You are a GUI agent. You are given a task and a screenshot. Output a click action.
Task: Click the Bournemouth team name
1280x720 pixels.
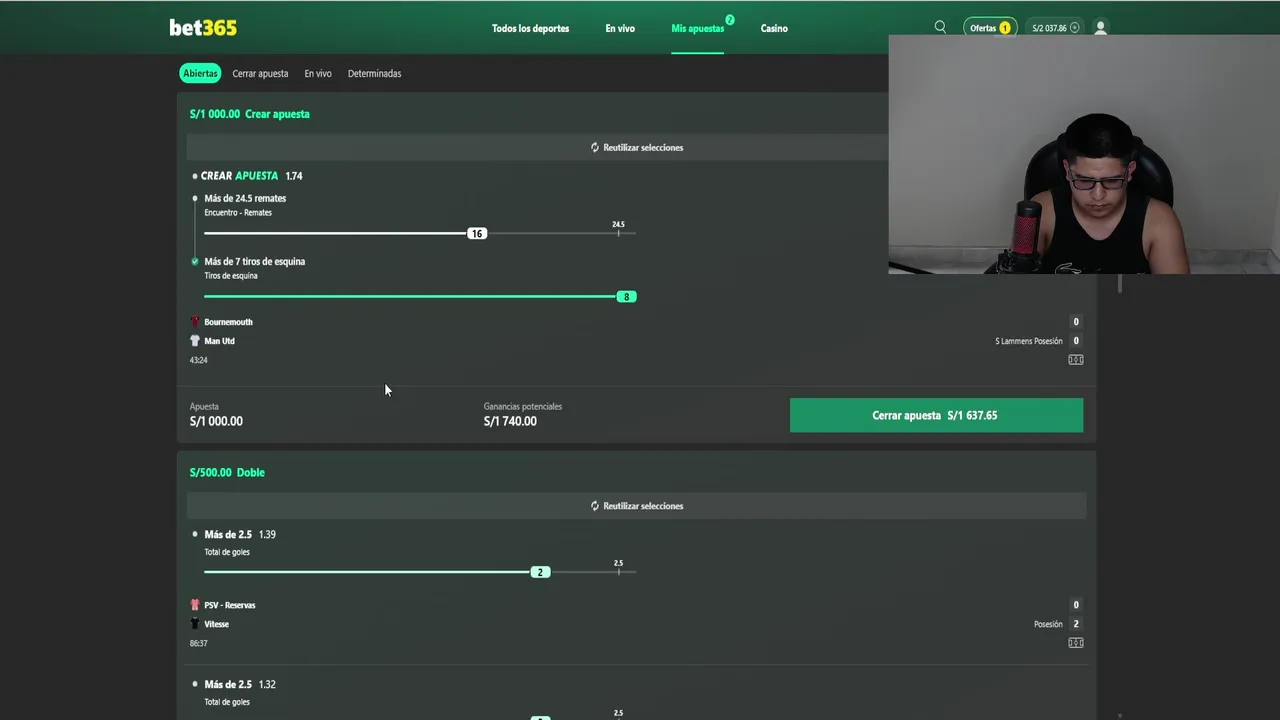coord(228,322)
